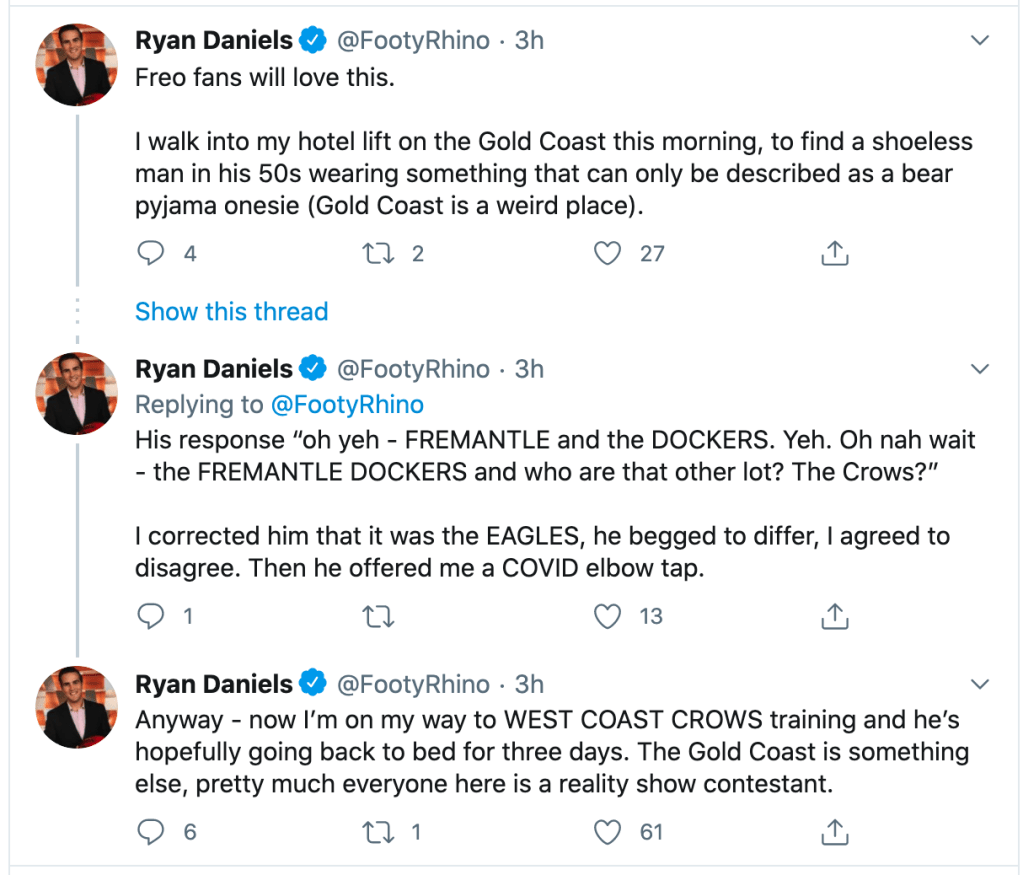1023x875 pixels.
Task: Expand options menu on the second tweet
Action: click(980, 369)
